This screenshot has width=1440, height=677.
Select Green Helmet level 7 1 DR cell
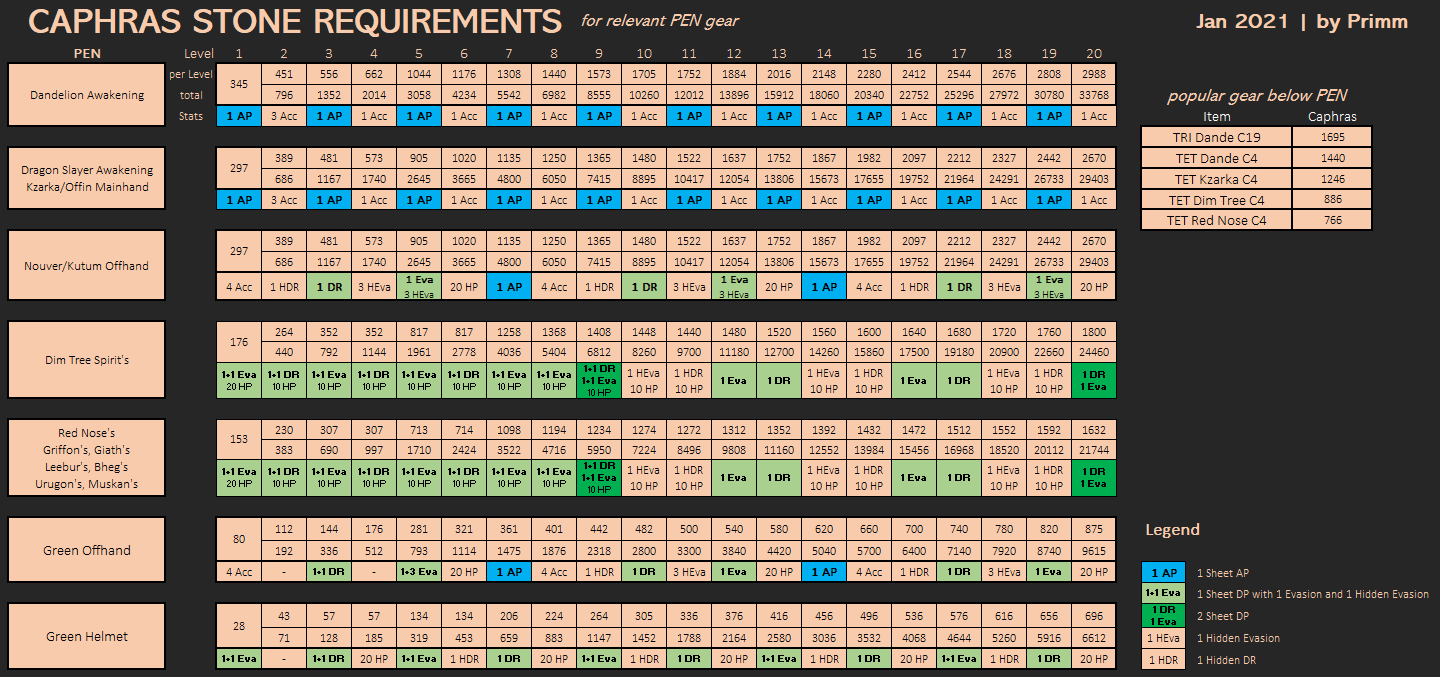[509, 658]
